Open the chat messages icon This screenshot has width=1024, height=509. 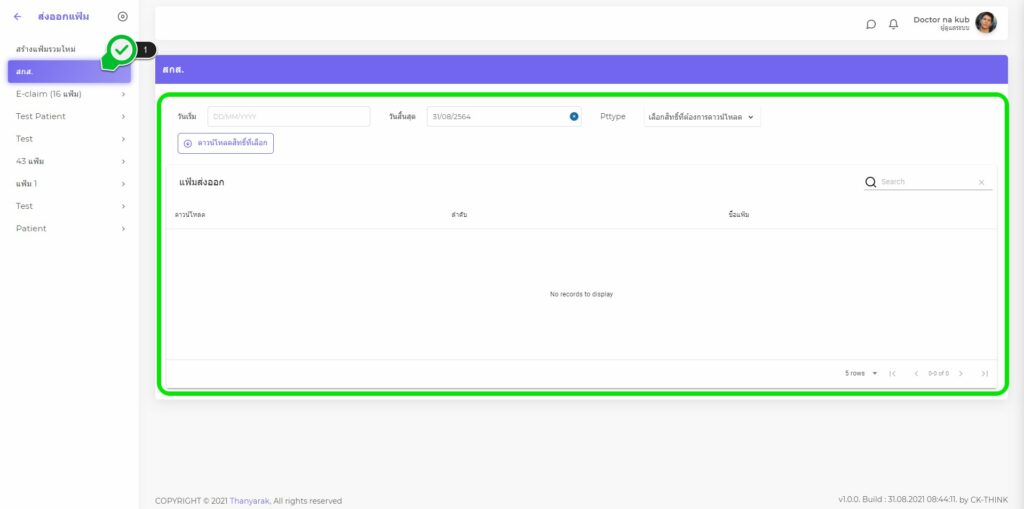[x=871, y=24]
